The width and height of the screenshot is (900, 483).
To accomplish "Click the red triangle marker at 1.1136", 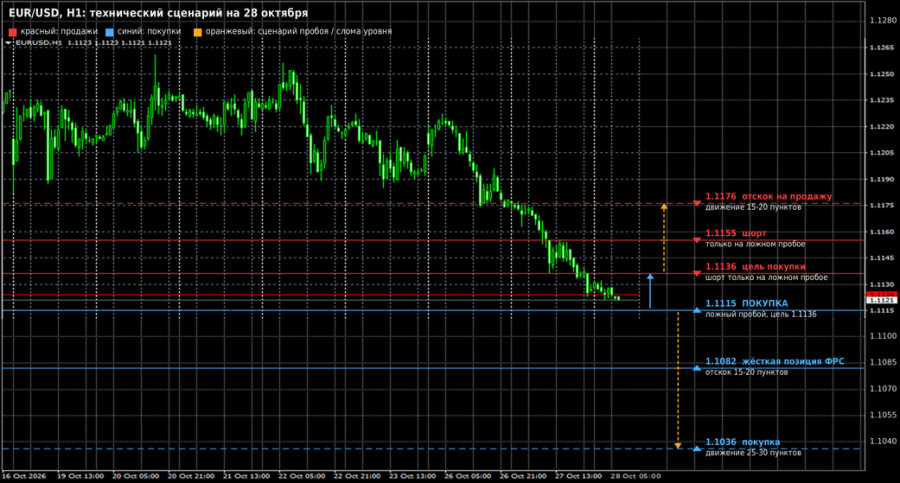I will point(697,273).
